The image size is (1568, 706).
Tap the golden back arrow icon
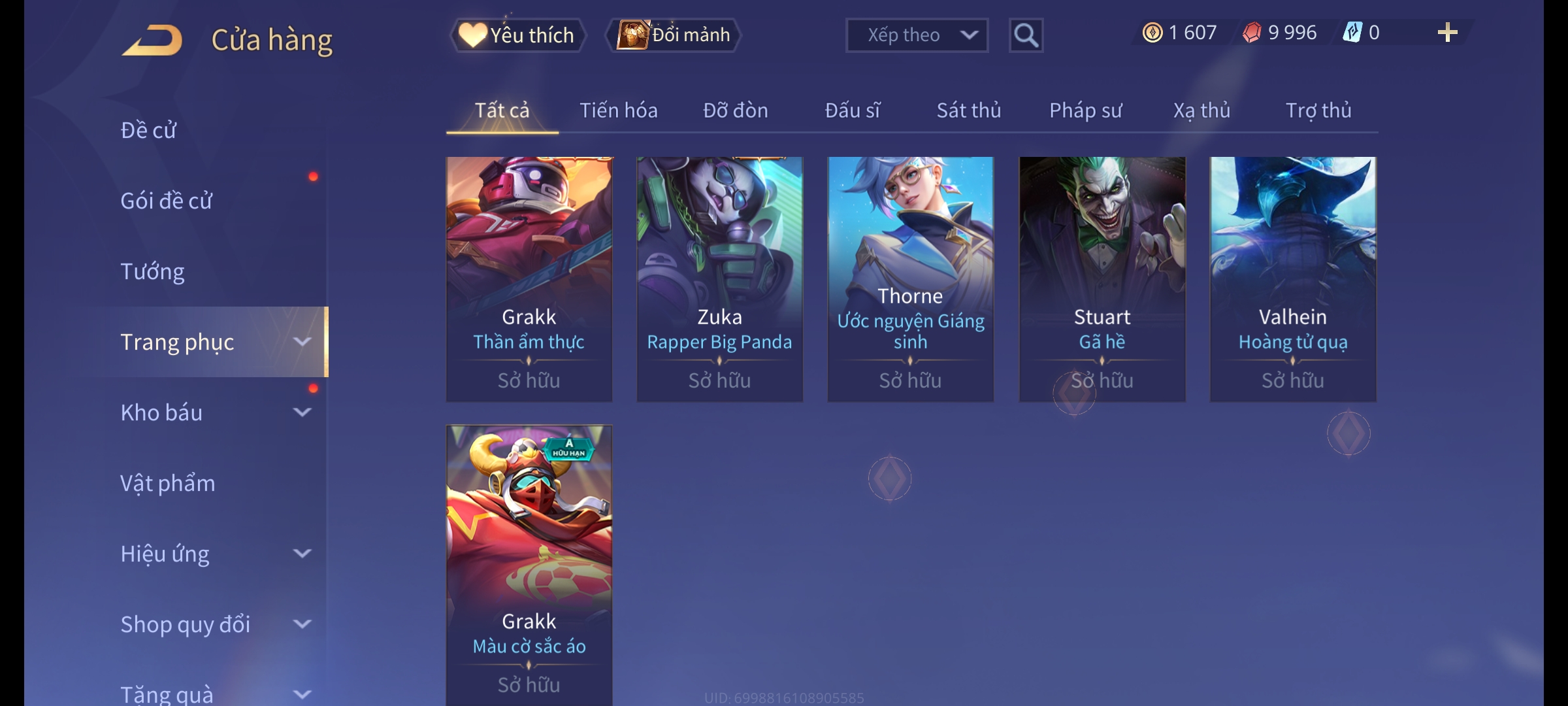[152, 40]
